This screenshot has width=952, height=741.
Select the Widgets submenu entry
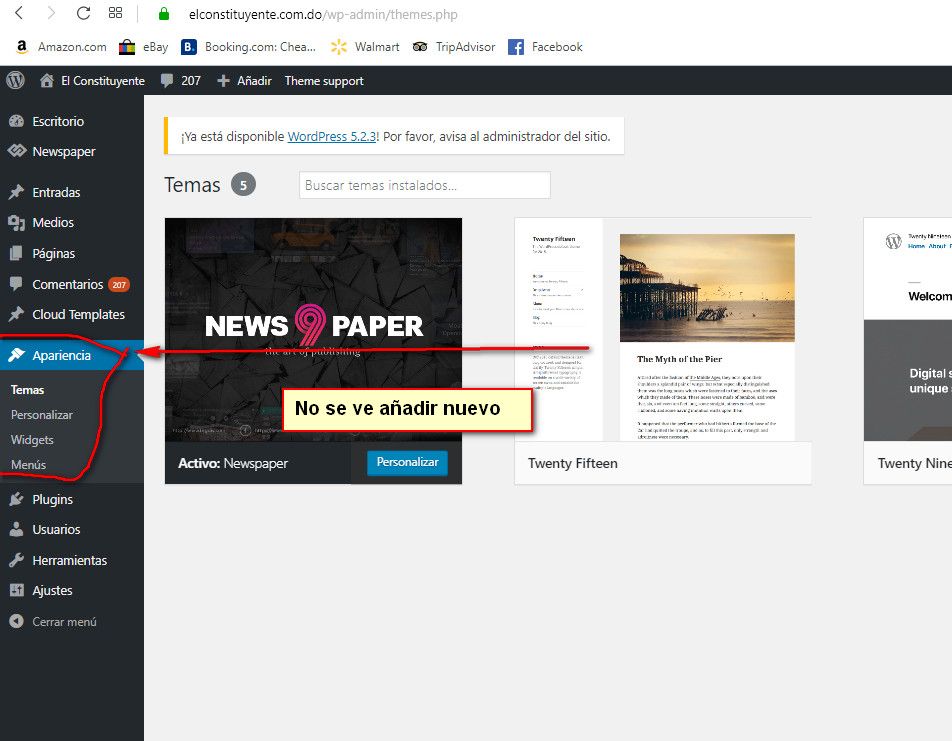(32, 440)
